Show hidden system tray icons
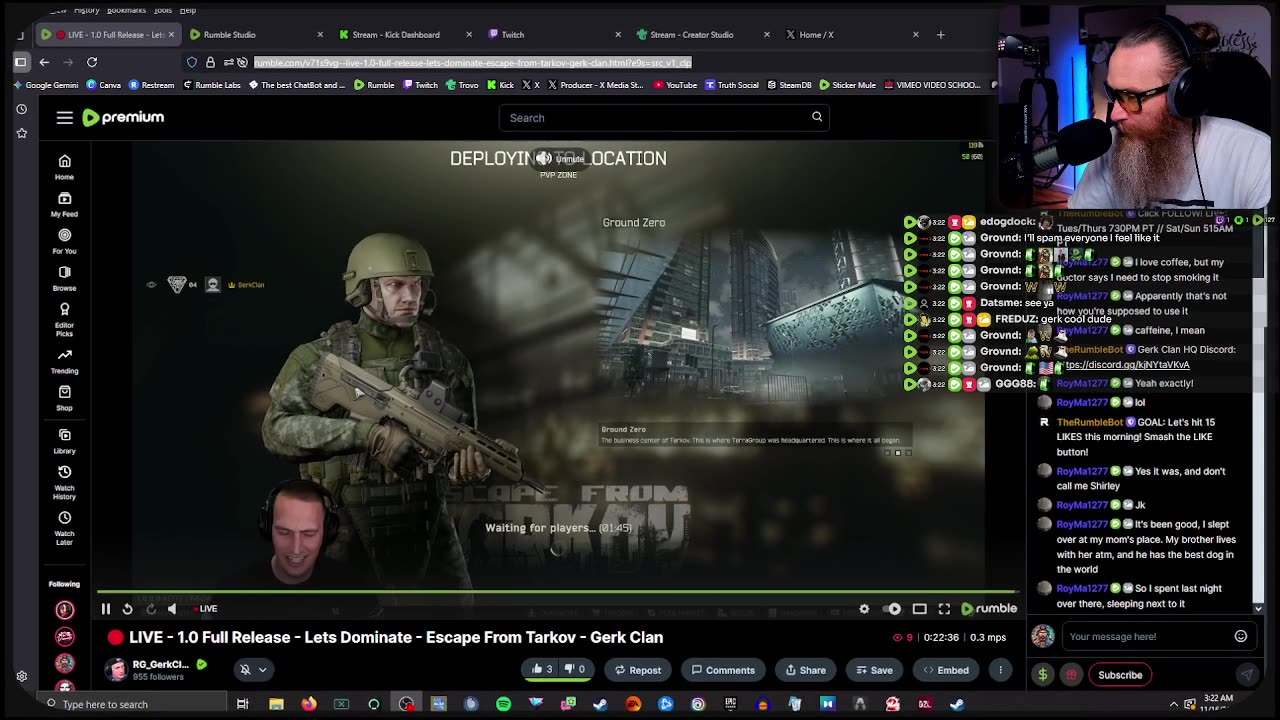The image size is (1280, 720). (x=1174, y=704)
